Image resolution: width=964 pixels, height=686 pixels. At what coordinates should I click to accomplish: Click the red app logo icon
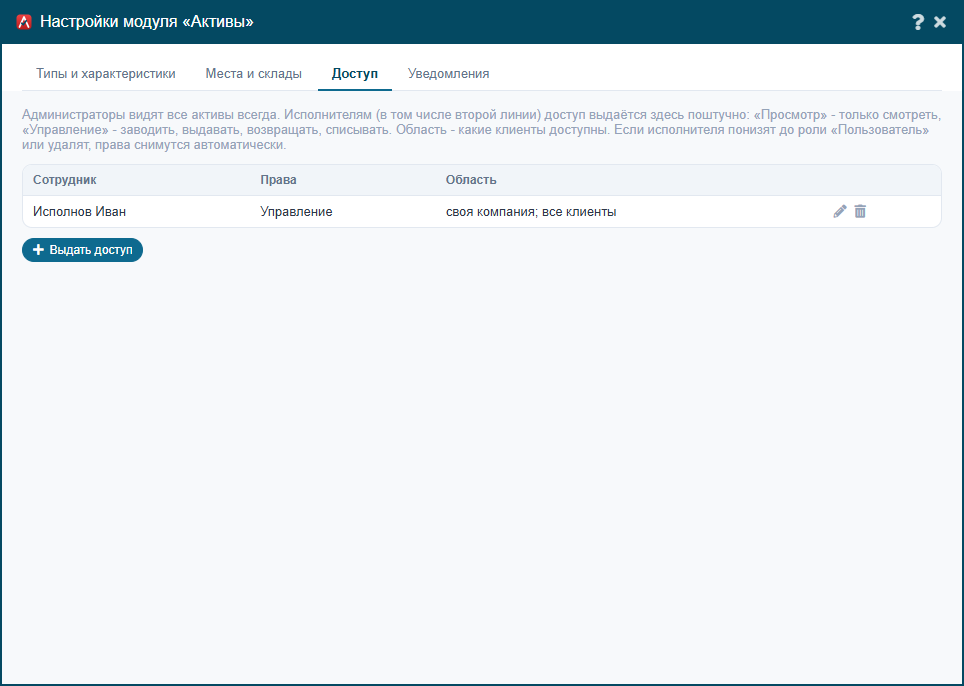coord(24,22)
